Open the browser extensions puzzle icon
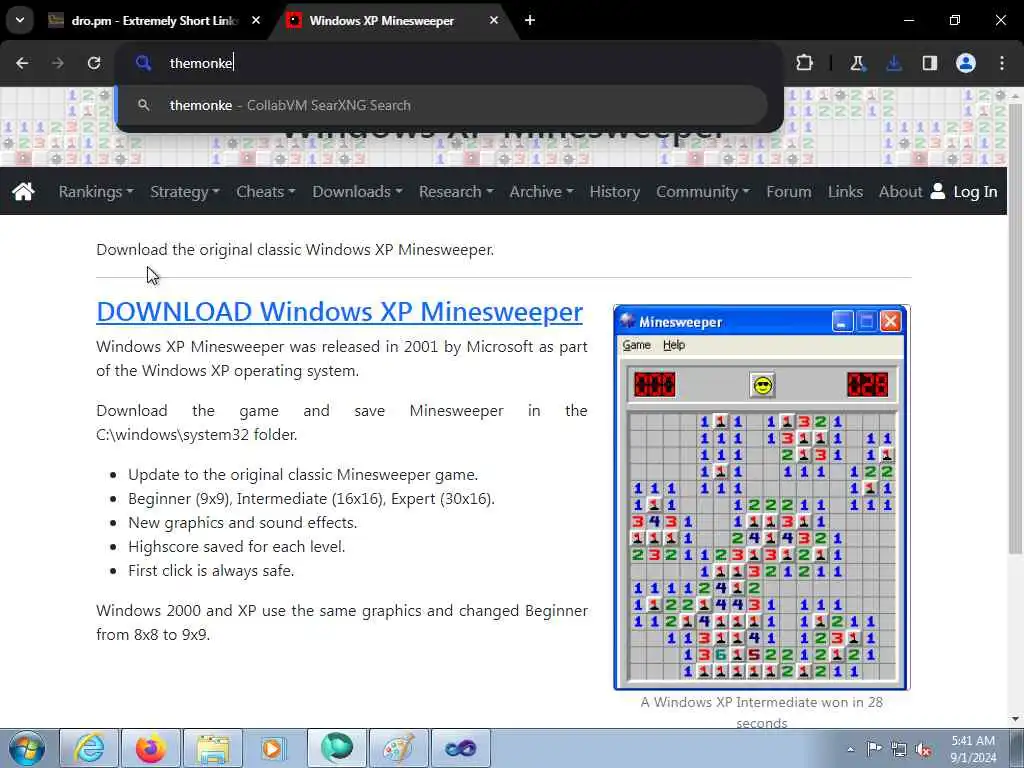The height and width of the screenshot is (768, 1024). 805,63
